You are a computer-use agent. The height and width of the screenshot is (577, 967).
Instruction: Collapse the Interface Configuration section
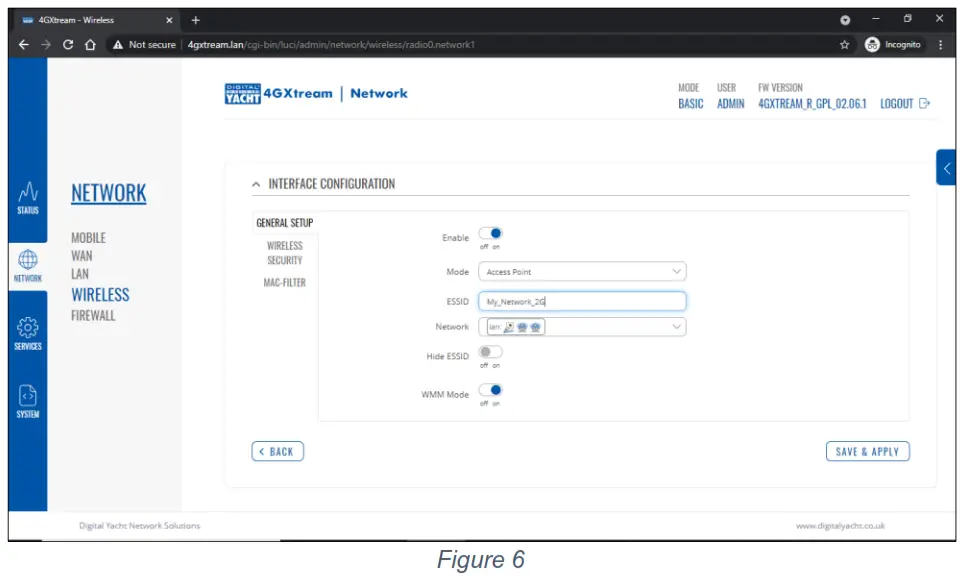pyautogui.click(x=256, y=184)
